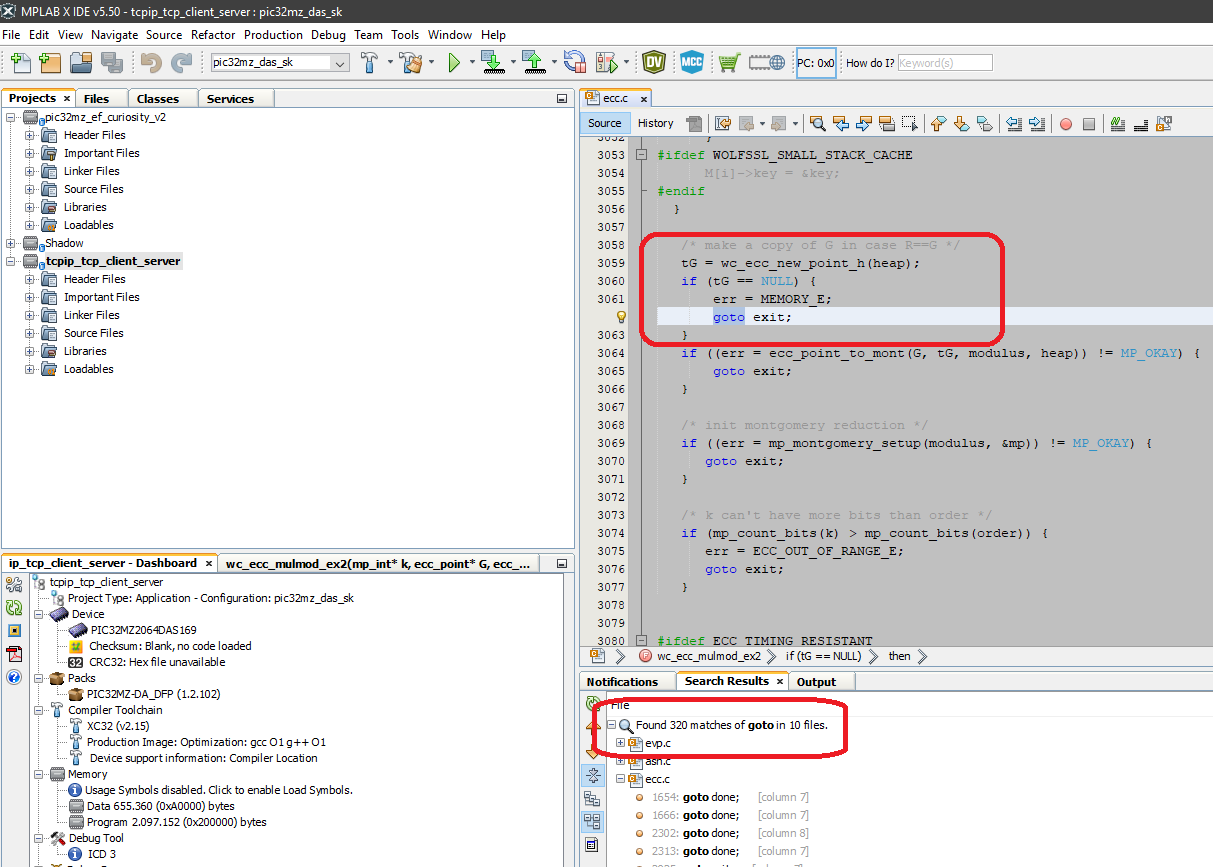Toggle Expand/Collapse nodes icon in Search Results
Viewport: 1213px width, 867px height.
pos(592,775)
